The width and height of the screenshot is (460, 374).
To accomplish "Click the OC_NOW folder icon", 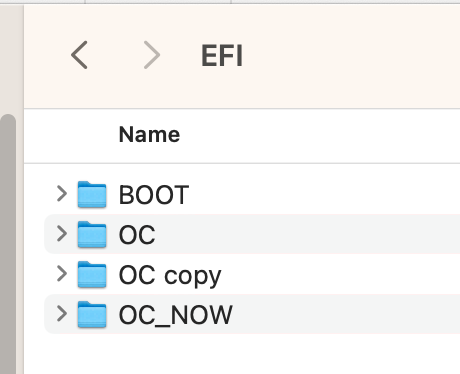I will coord(92,314).
